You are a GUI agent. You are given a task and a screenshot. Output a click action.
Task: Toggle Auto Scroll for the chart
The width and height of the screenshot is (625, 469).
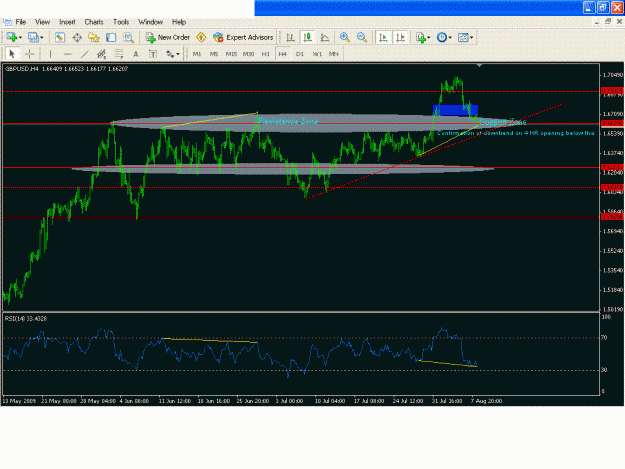coord(383,37)
